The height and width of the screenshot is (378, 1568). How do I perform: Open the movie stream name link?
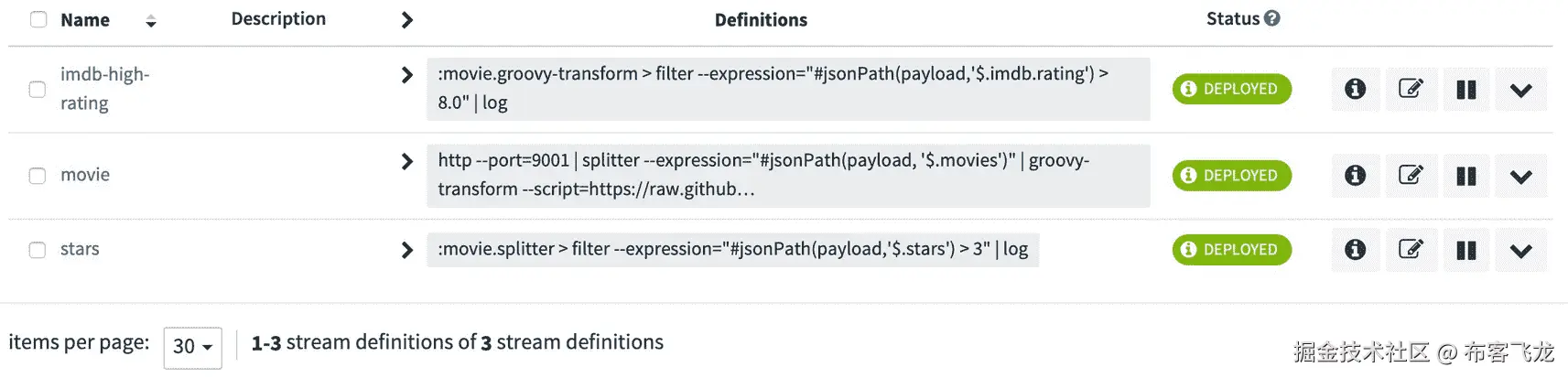coord(85,175)
